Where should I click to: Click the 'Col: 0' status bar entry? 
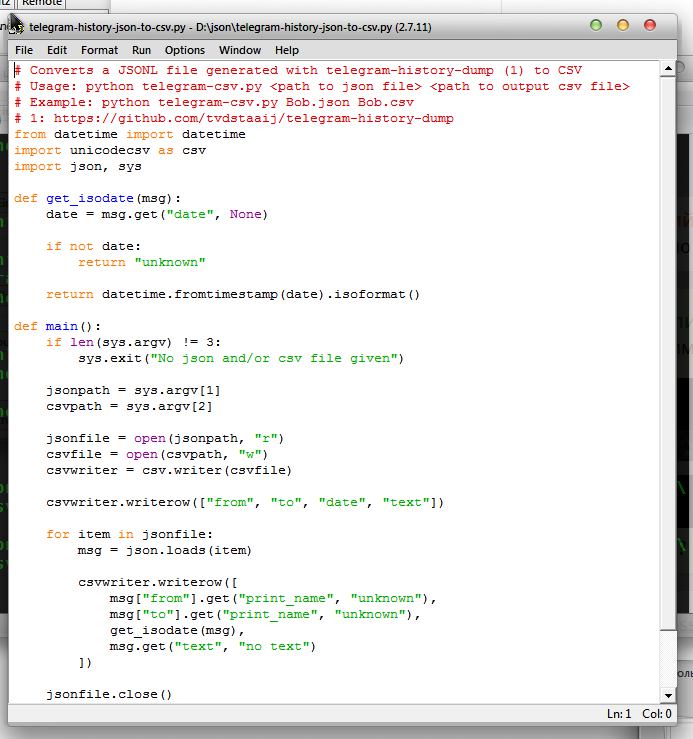[657, 714]
